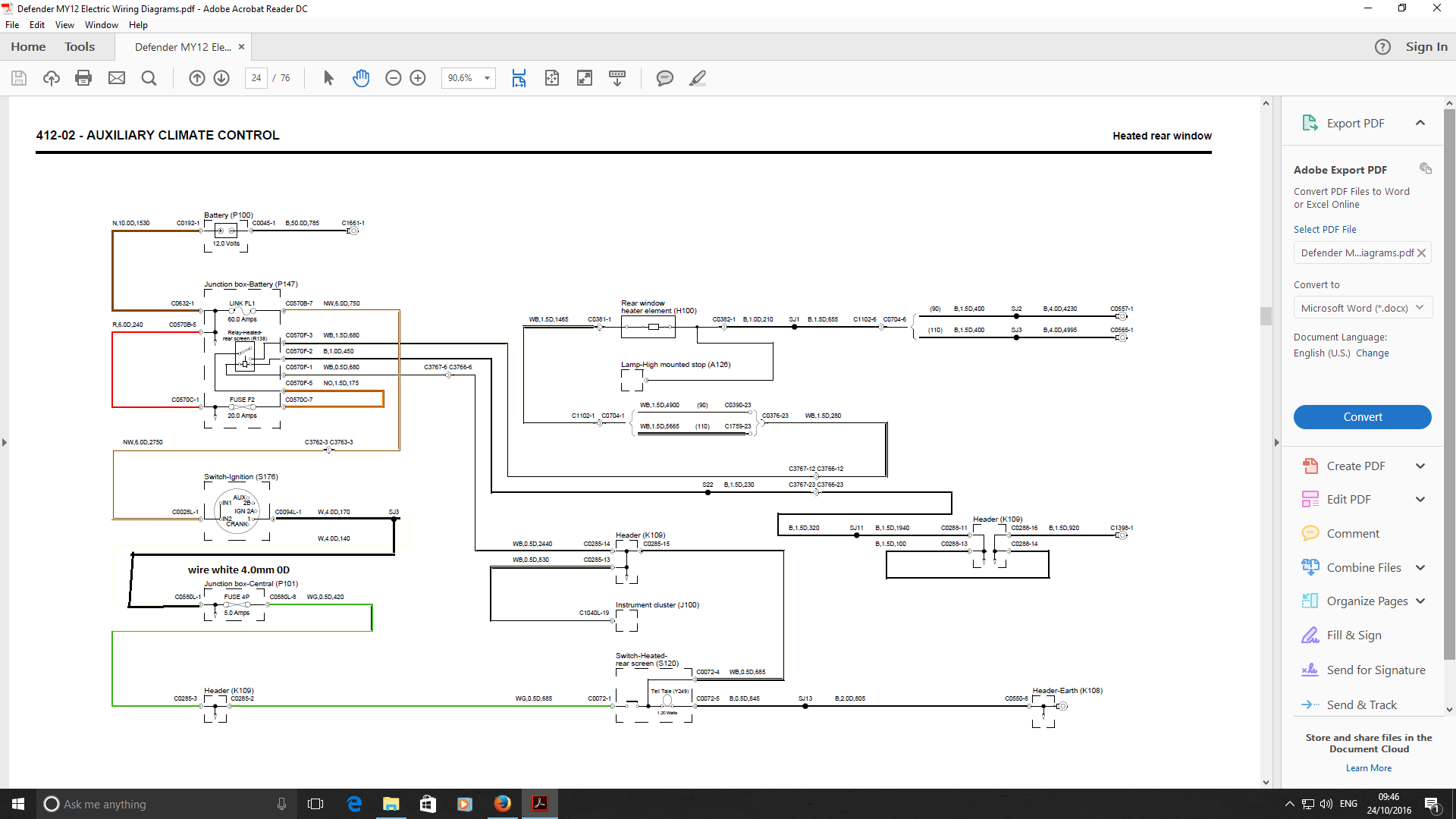1456x819 pixels.
Task: Click the read mode toolbar icon
Action: pyautogui.click(x=617, y=78)
